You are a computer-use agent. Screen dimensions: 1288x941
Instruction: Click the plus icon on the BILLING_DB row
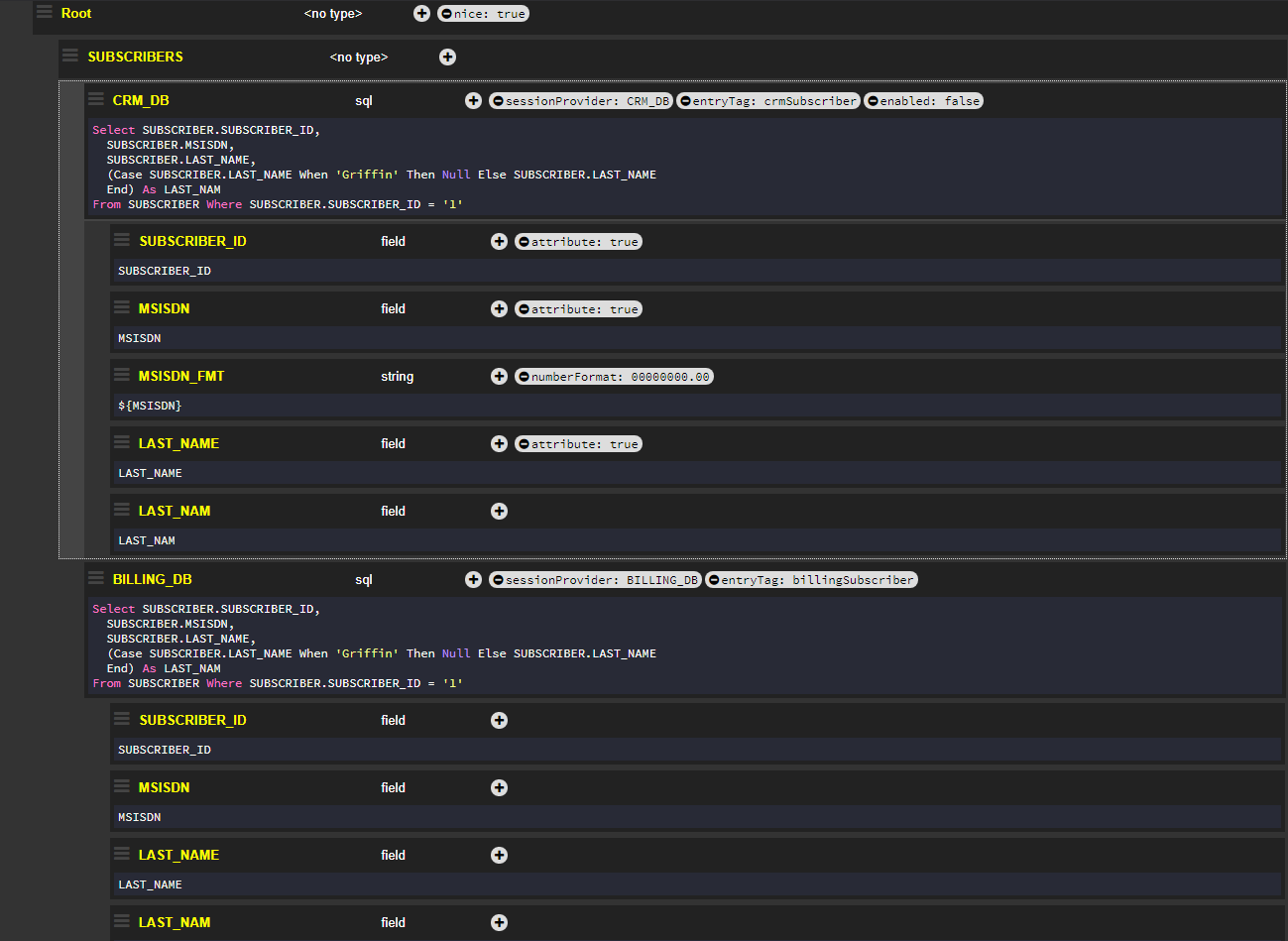(x=473, y=579)
